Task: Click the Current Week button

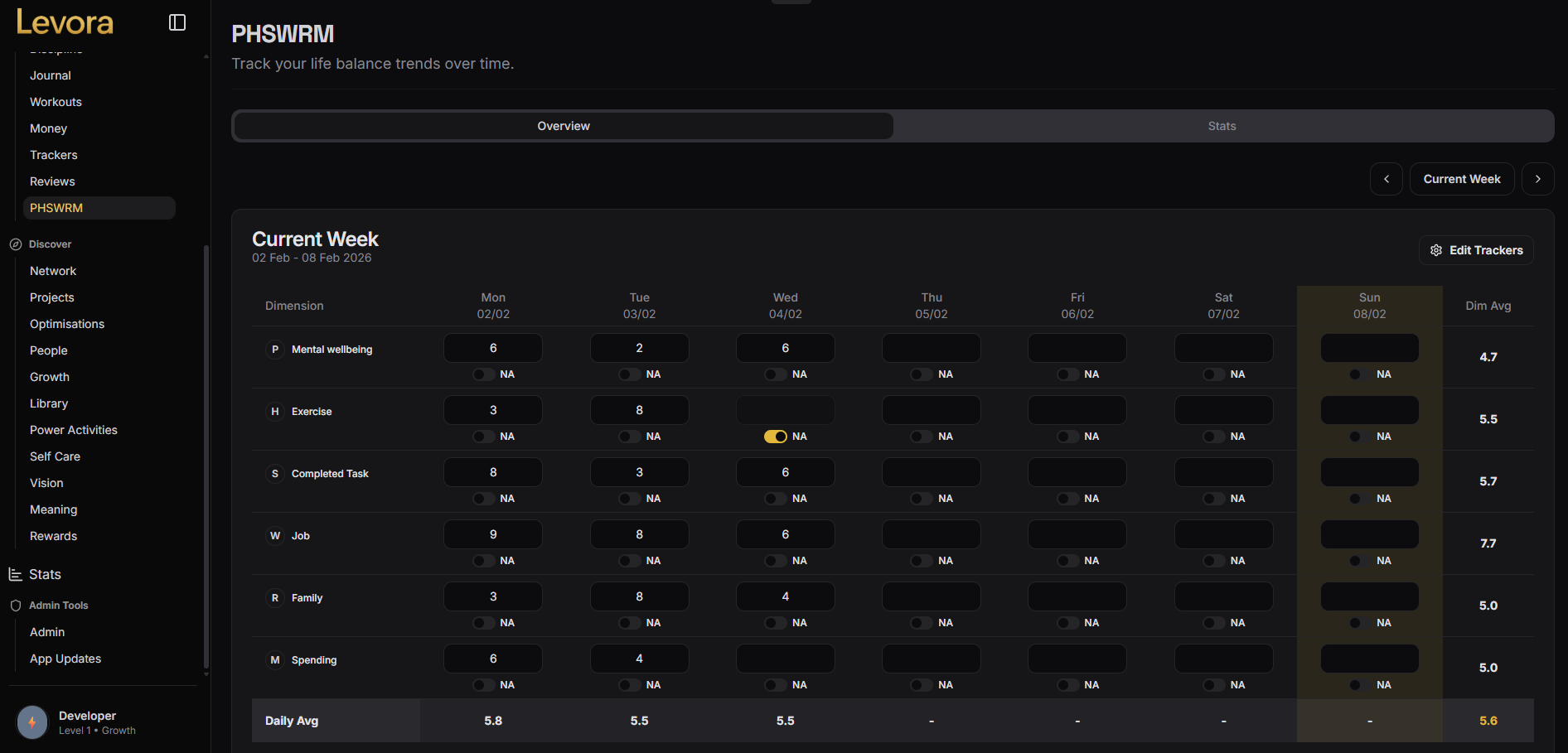Action: pos(1461,179)
